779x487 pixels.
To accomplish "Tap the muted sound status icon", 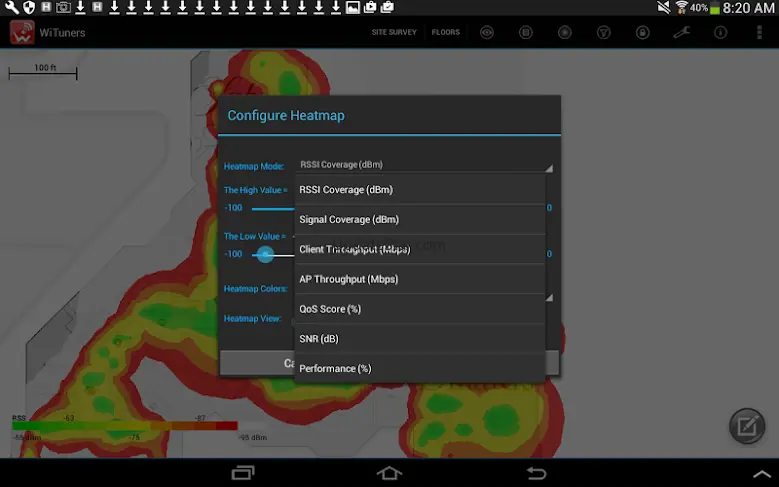I will pyautogui.click(x=664, y=7).
